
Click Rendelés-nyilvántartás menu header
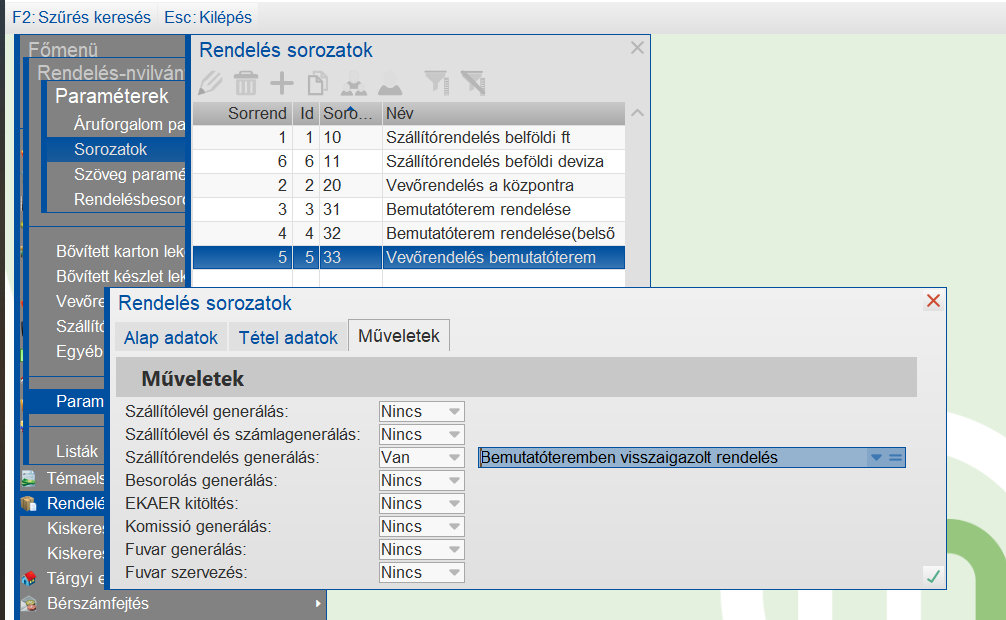click(110, 73)
